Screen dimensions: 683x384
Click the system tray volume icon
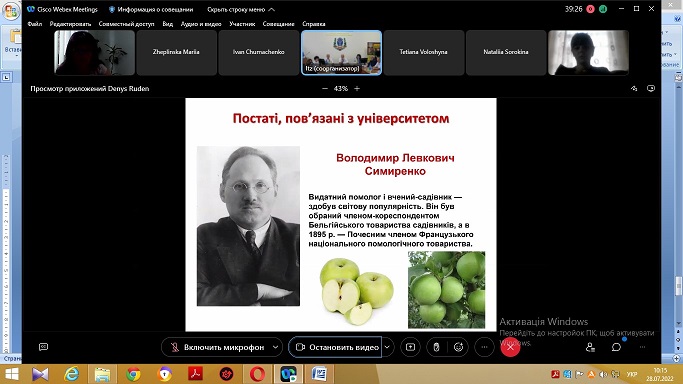pos(603,374)
